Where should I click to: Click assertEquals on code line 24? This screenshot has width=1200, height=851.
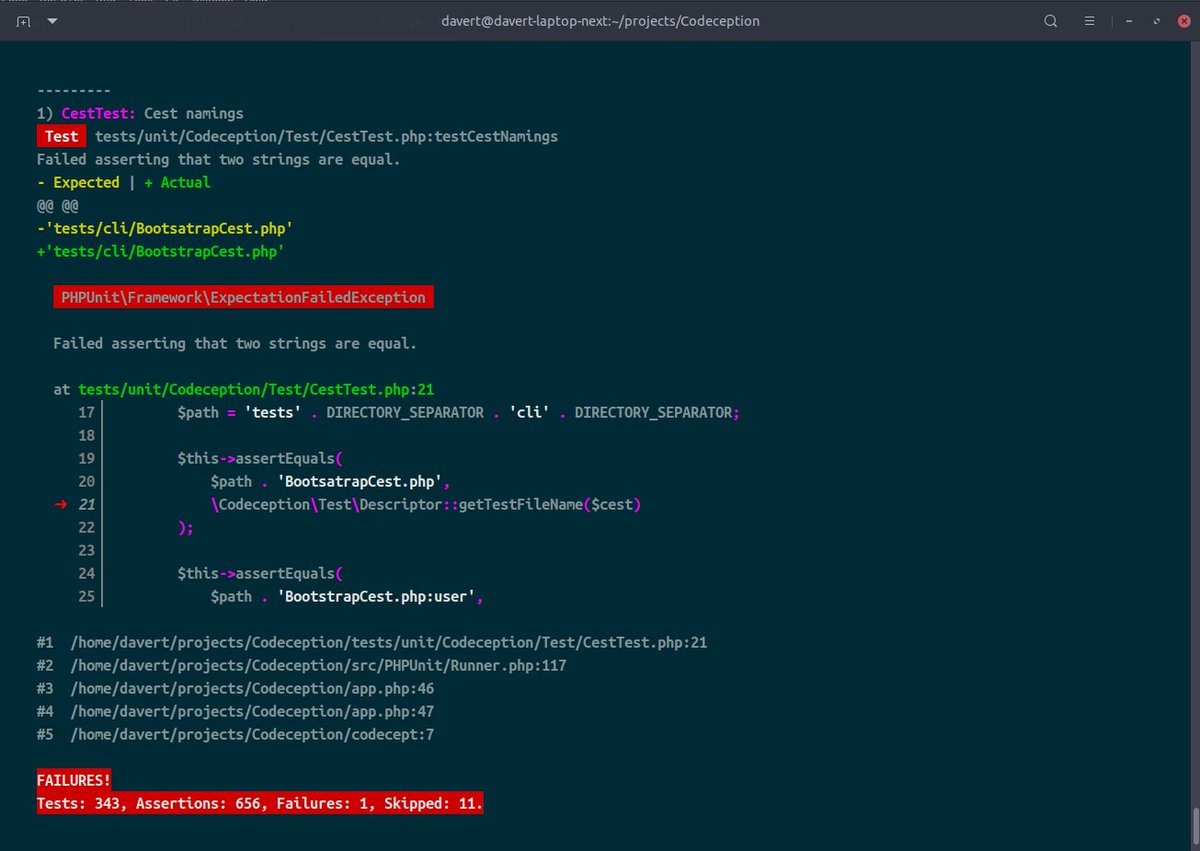coord(285,573)
